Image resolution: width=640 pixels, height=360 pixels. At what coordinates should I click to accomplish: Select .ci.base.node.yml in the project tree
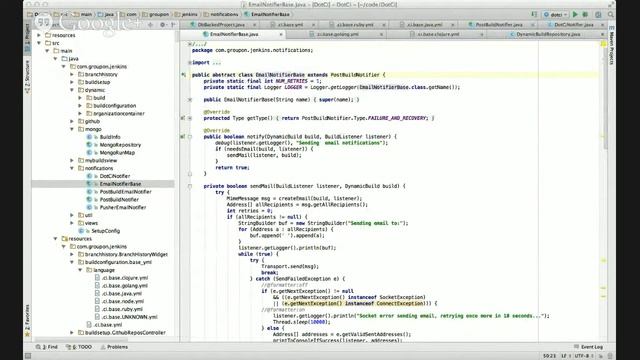pyautogui.click(x=122, y=301)
